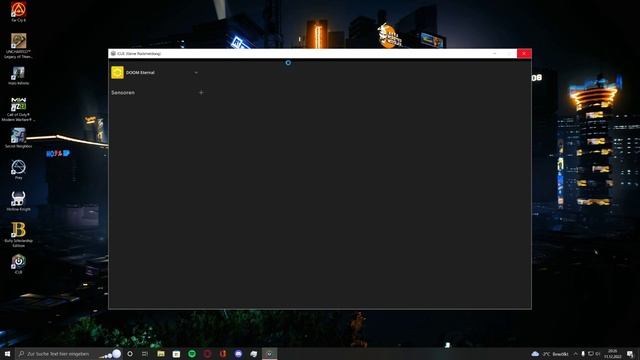Screen dimensions: 640x360
Task: Show hidden system tray icons
Action: [576, 353]
